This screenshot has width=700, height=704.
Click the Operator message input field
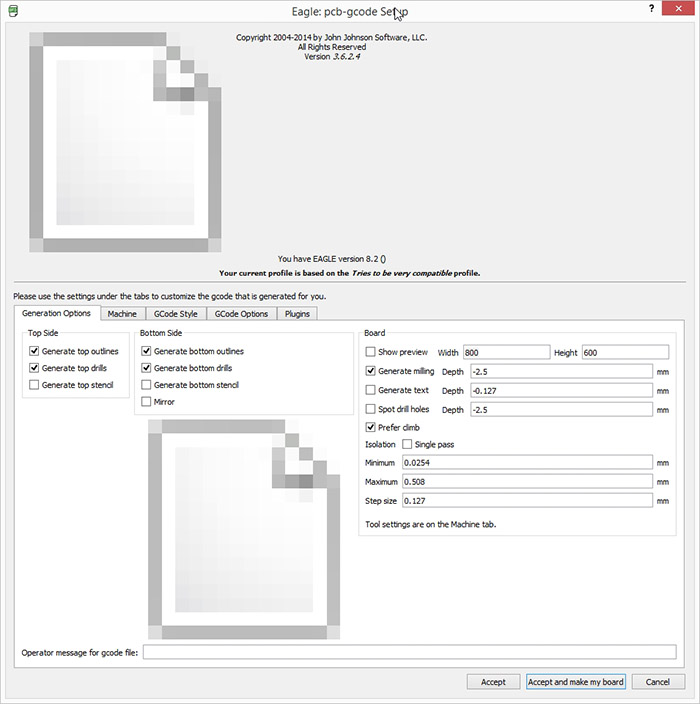409,652
